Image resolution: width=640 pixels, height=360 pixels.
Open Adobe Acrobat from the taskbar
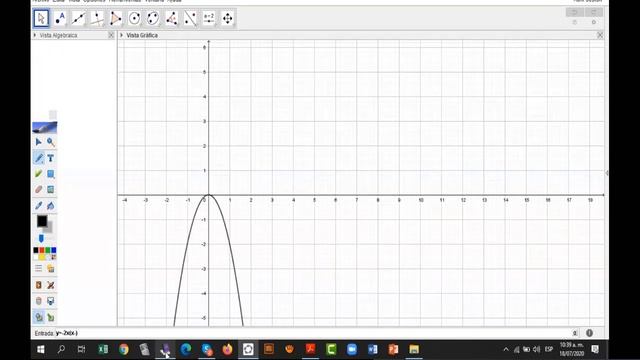[311, 349]
